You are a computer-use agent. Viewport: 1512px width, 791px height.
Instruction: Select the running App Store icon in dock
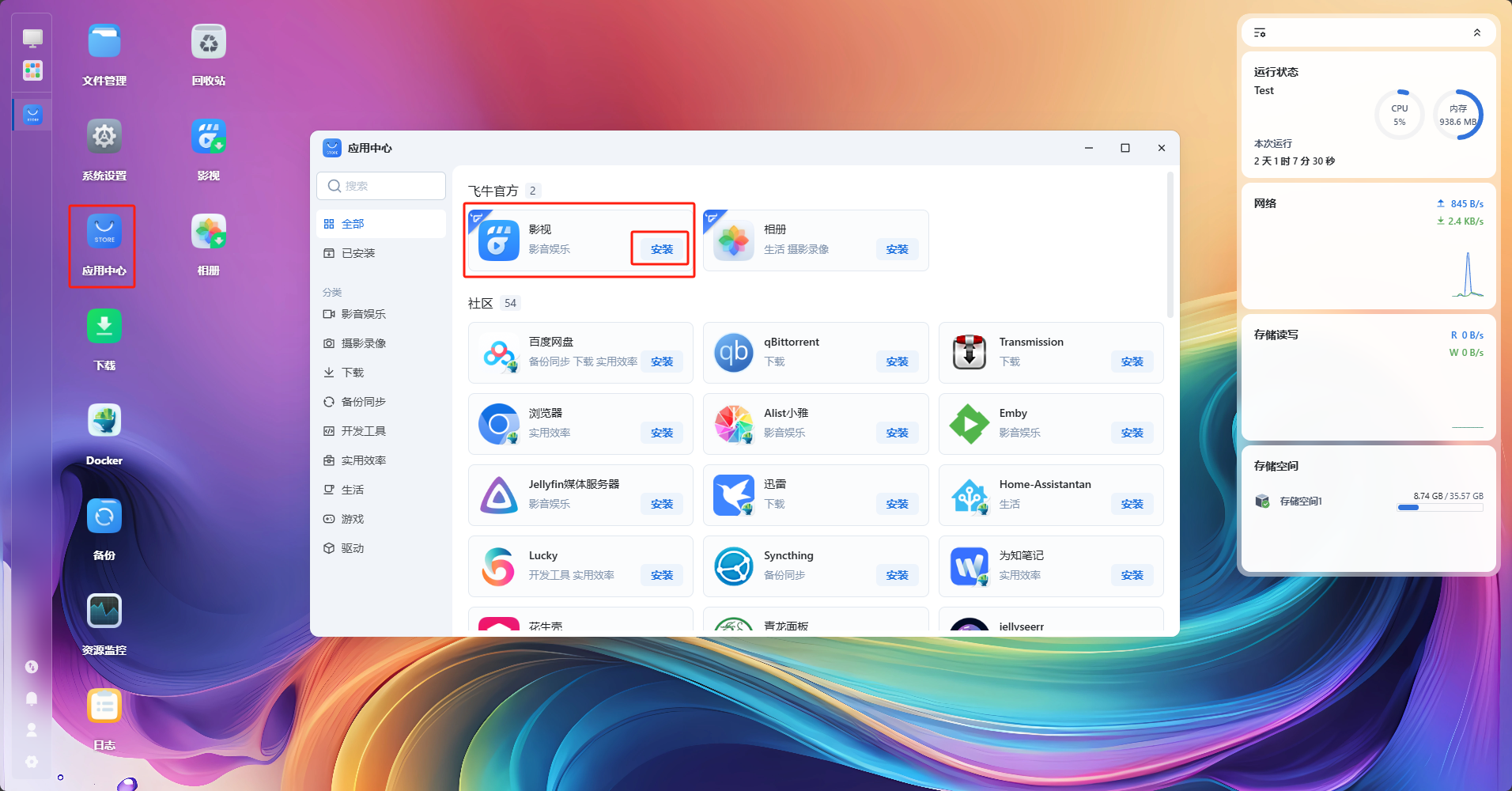click(32, 115)
